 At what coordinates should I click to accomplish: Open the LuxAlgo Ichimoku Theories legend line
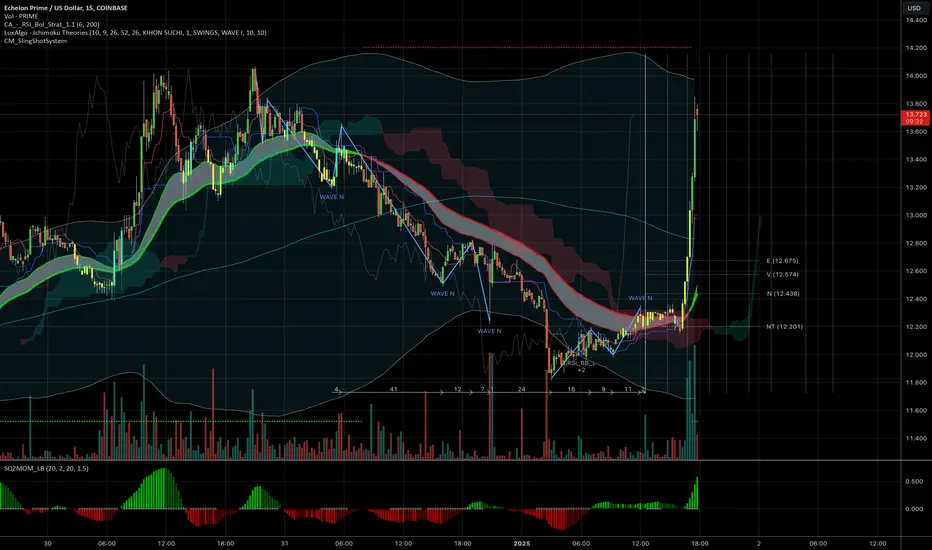[x=135, y=33]
